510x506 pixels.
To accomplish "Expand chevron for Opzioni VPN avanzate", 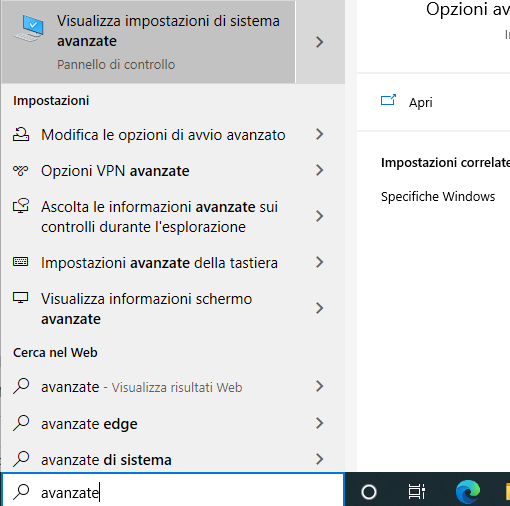I will (320, 170).
